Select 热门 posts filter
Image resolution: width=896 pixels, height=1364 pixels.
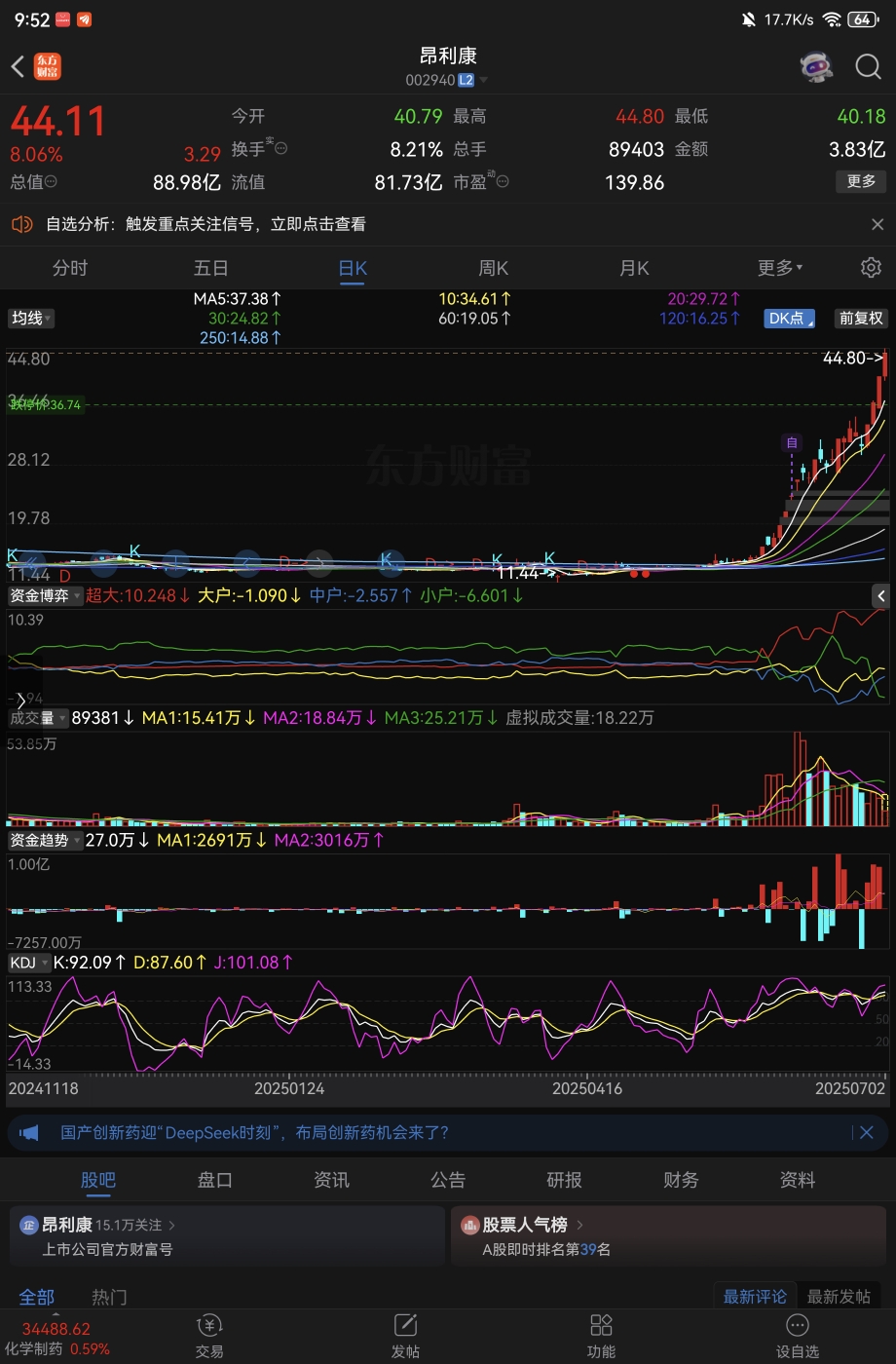(109, 1297)
